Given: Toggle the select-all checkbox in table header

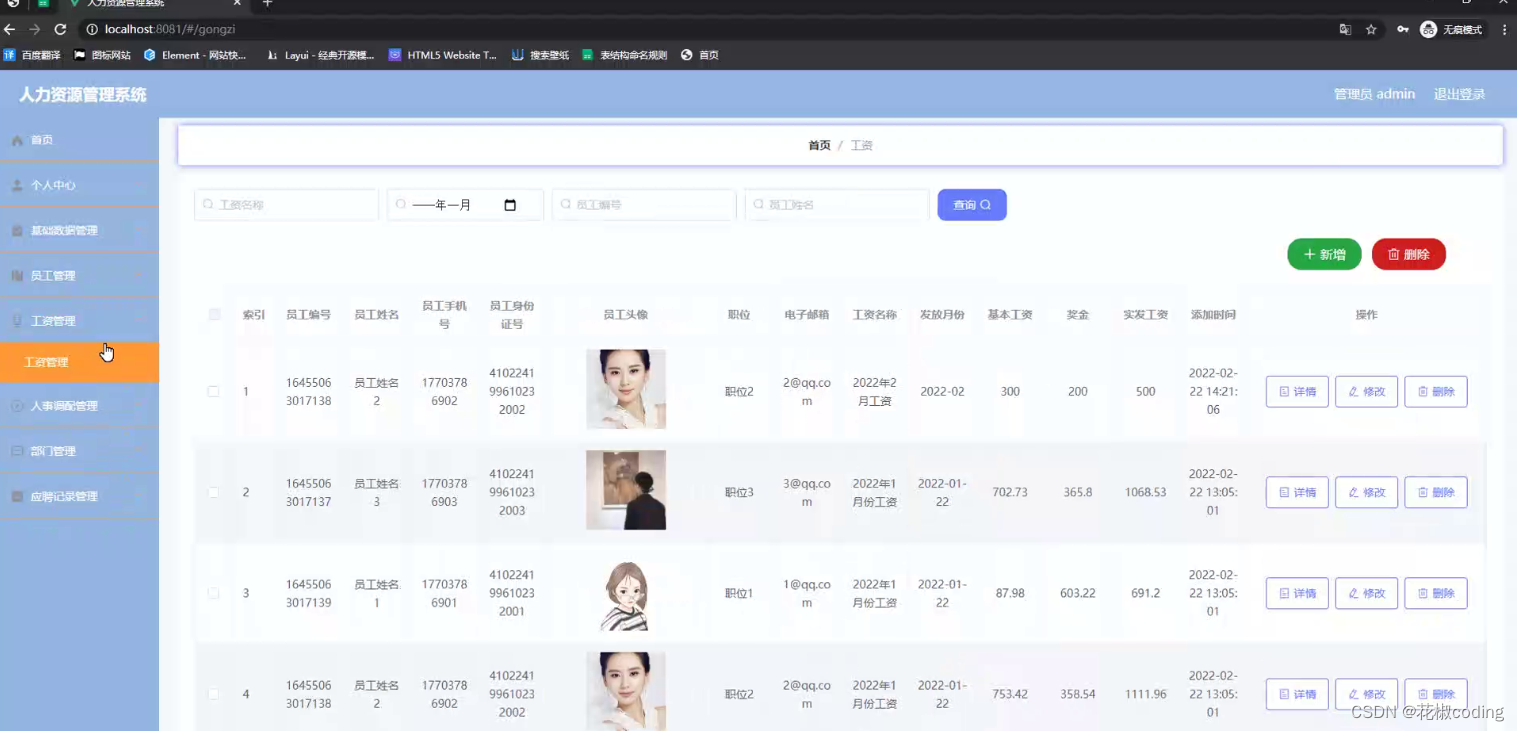Looking at the screenshot, I should click(x=214, y=314).
